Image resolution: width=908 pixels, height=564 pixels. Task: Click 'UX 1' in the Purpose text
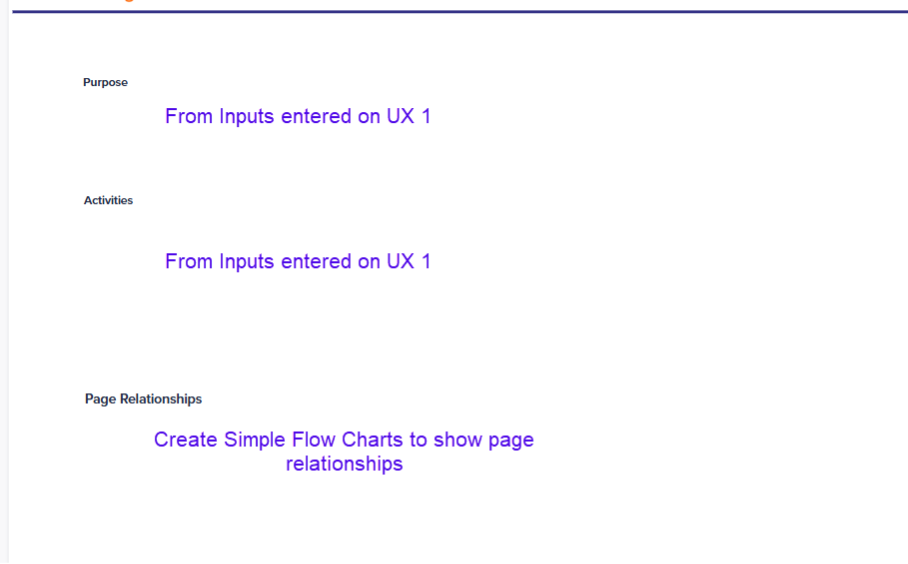[409, 116]
